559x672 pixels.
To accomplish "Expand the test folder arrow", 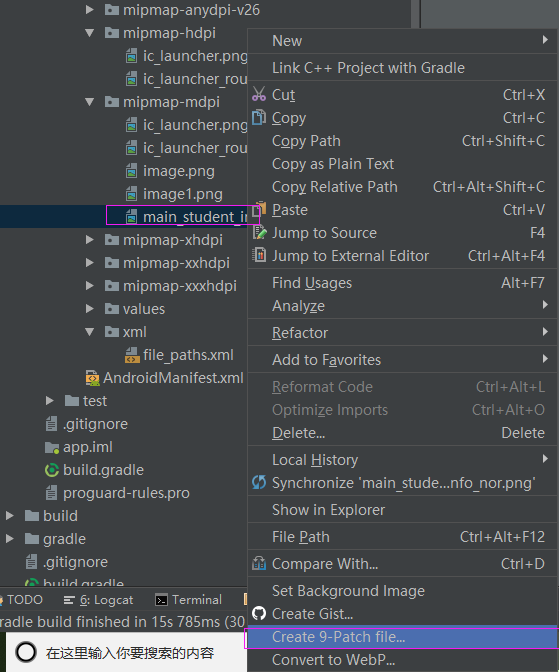I will (x=50, y=401).
